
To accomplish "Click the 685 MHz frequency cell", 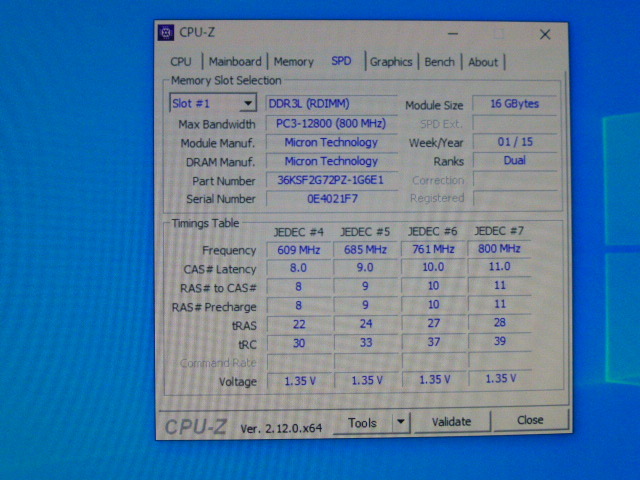I will [x=365, y=249].
